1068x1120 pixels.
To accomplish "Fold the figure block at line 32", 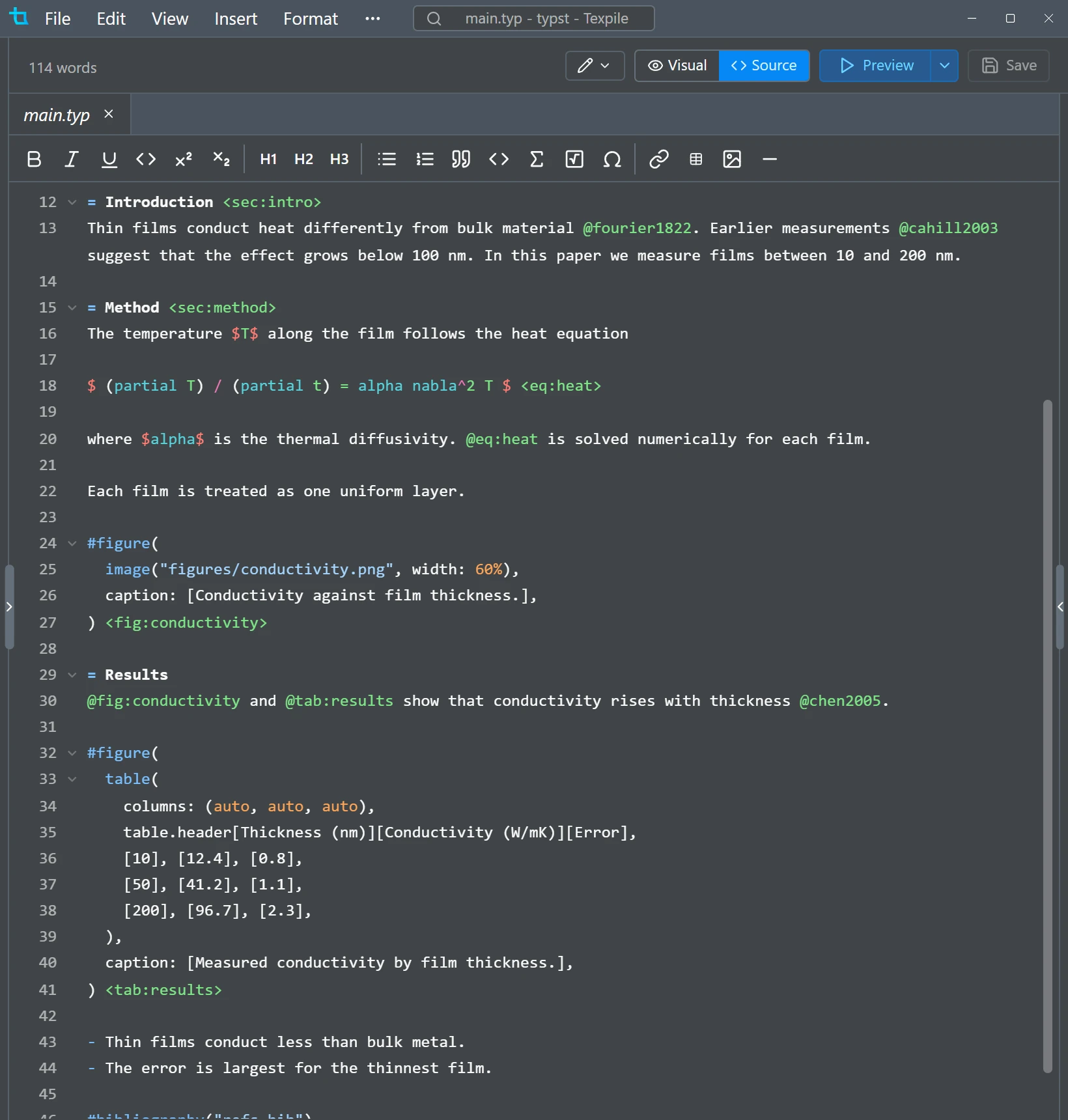I will point(72,753).
